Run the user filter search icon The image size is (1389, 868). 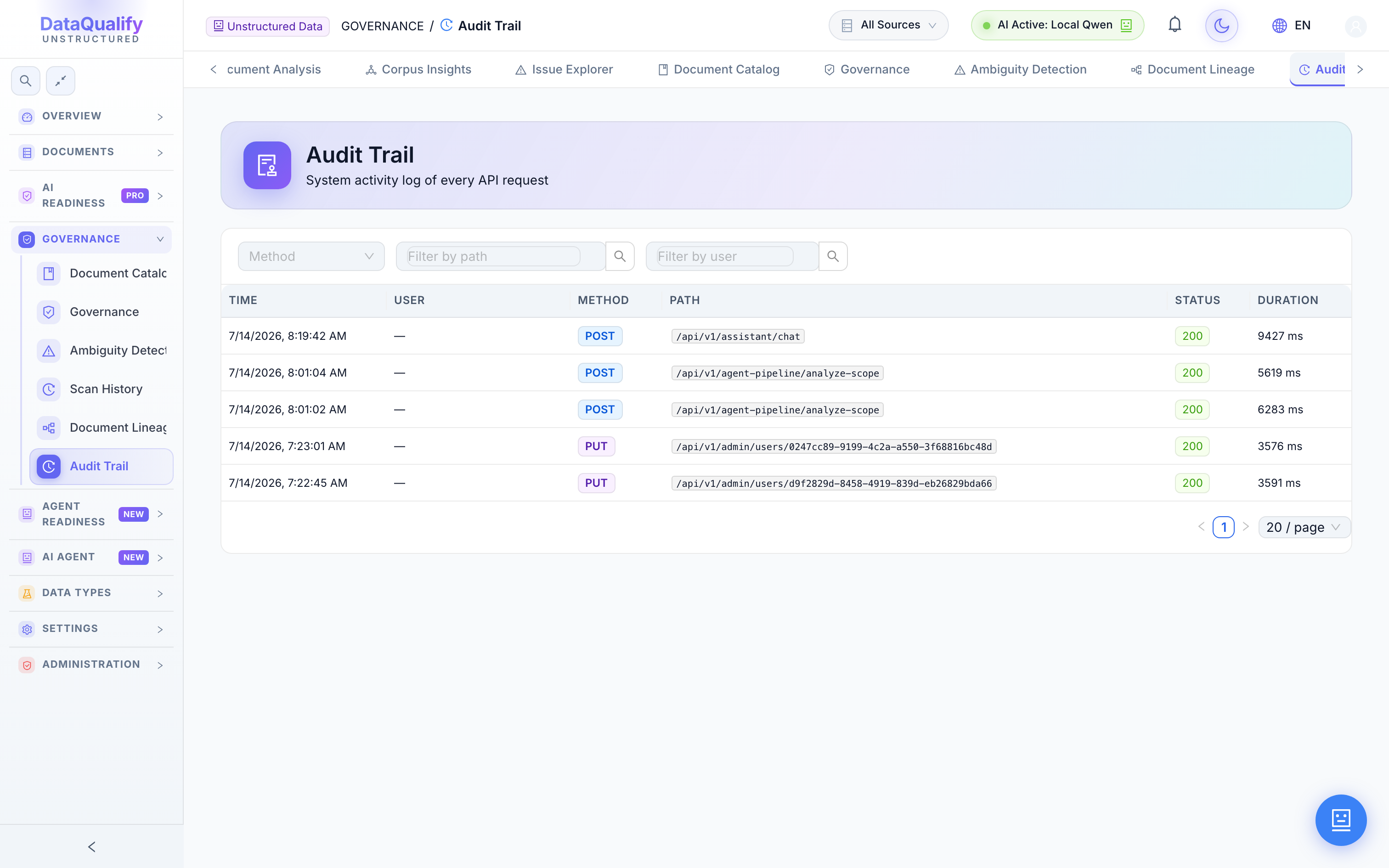[x=833, y=256]
